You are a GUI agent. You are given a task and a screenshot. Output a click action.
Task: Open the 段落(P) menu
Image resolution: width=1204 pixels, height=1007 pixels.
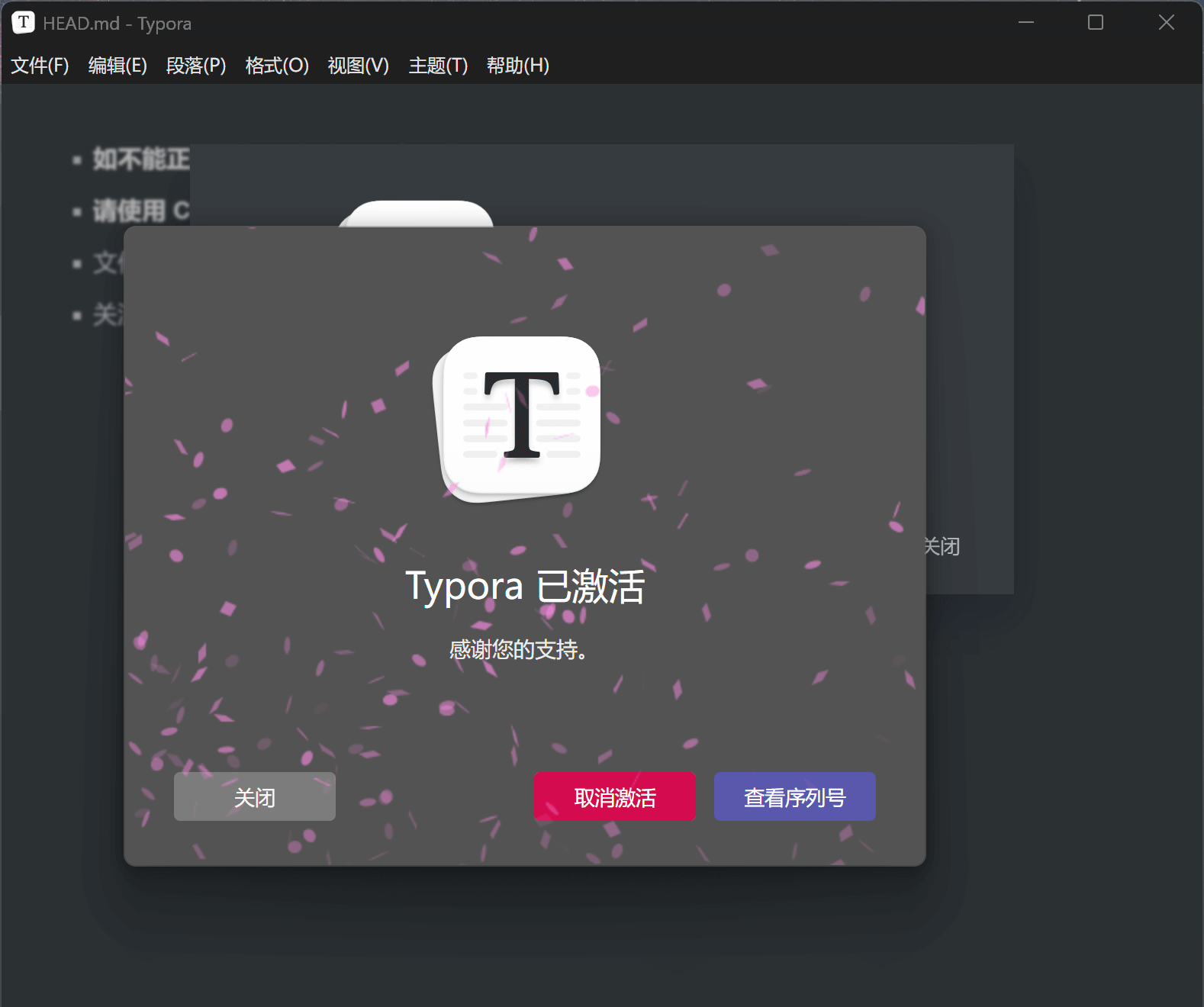coord(196,66)
